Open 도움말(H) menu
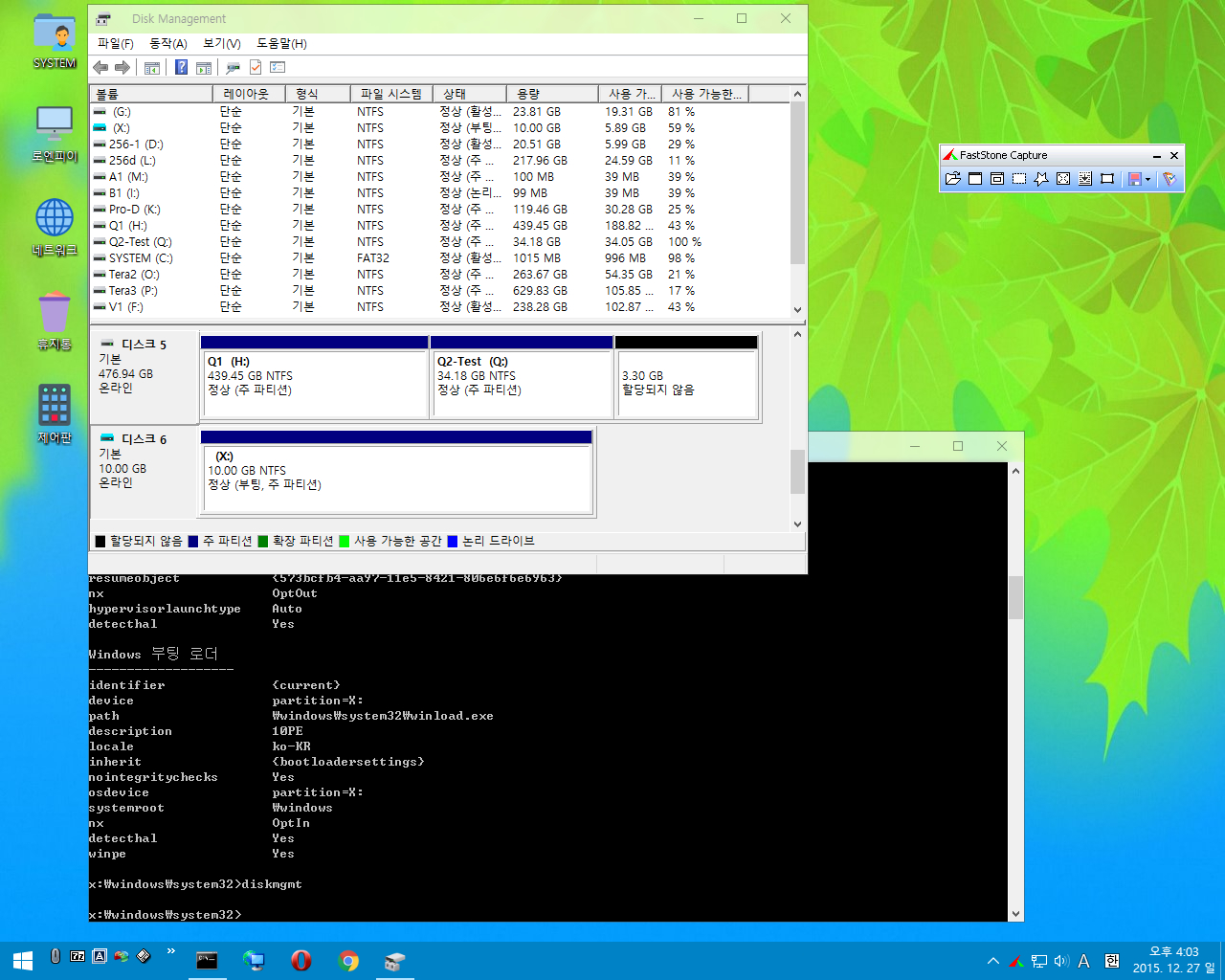This screenshot has height=980, width=1225. 281,44
